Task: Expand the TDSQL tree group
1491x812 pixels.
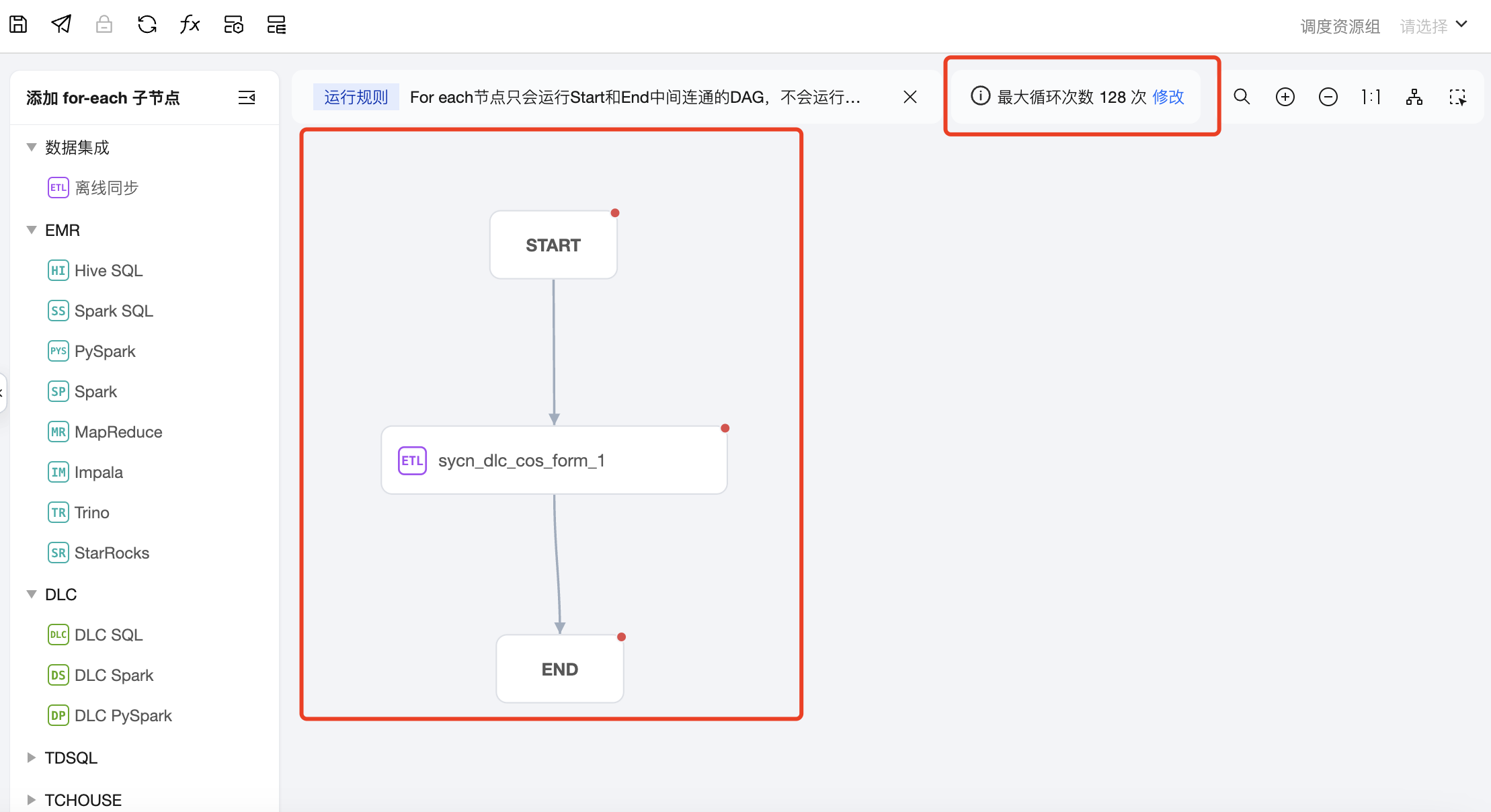Action: pos(31,758)
